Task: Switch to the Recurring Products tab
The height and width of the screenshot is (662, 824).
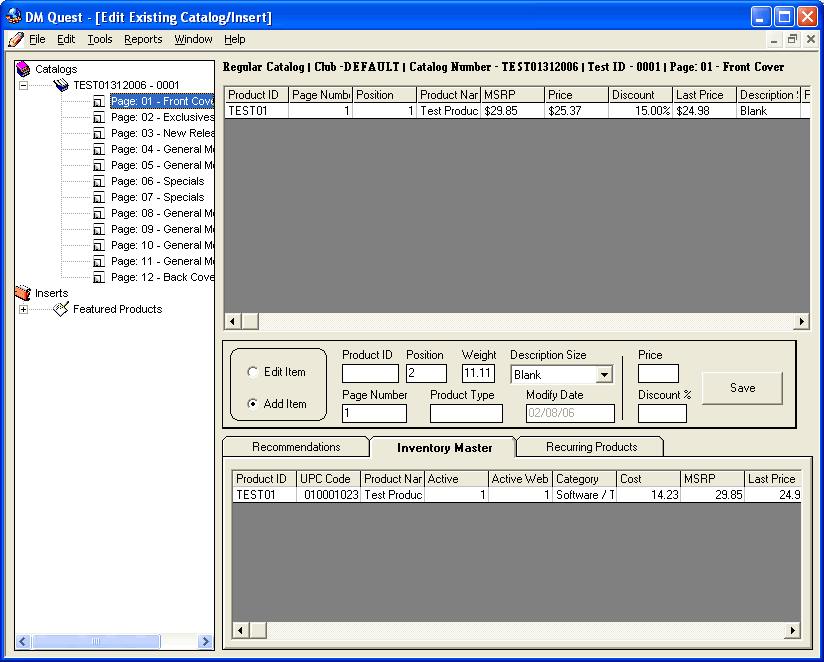Action: 591,447
